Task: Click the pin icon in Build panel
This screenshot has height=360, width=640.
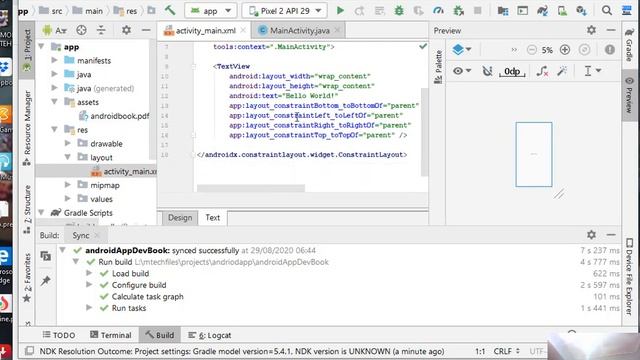Action: click(46, 280)
